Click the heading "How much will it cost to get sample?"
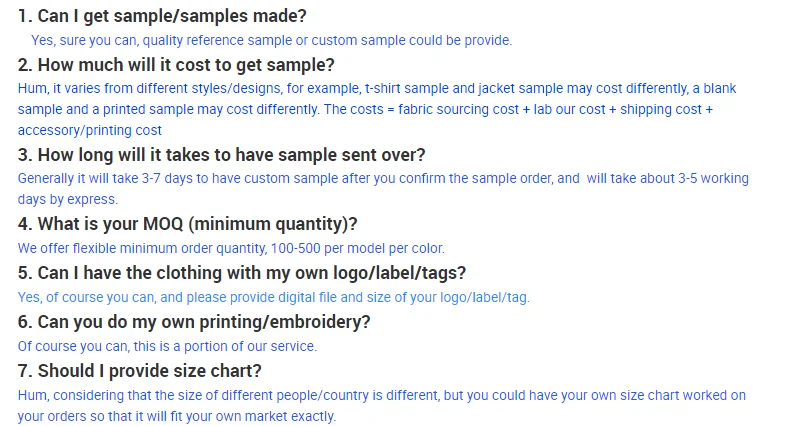 click(176, 65)
